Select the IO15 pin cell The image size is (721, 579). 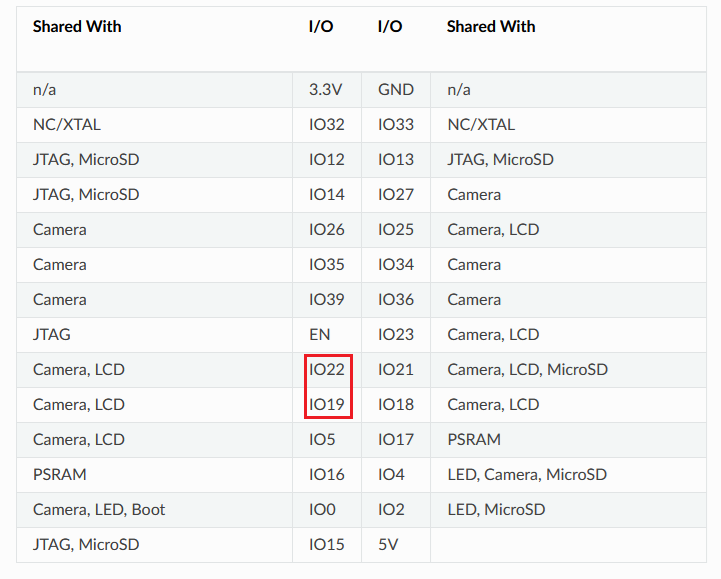pyautogui.click(x=326, y=545)
